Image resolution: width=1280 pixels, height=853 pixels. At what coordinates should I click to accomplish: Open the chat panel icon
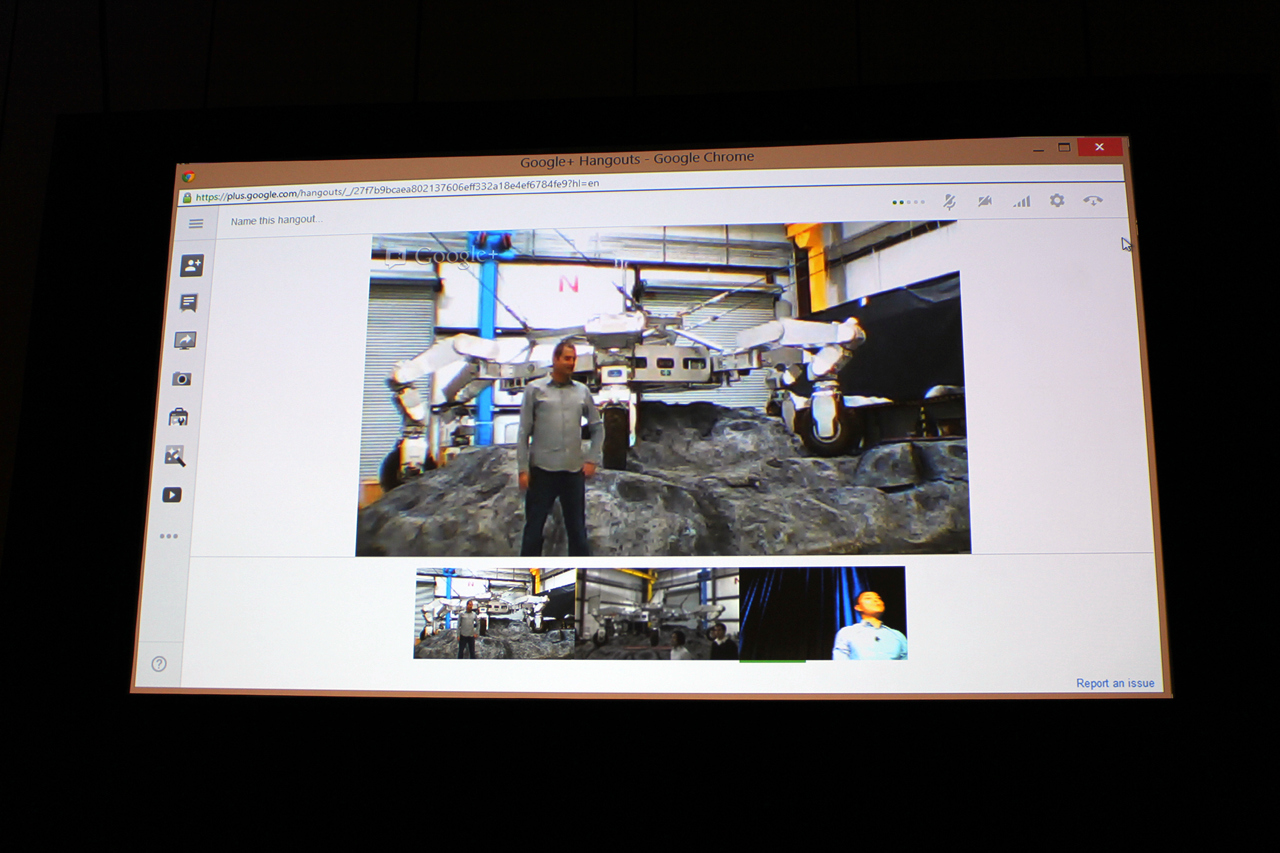[188, 302]
